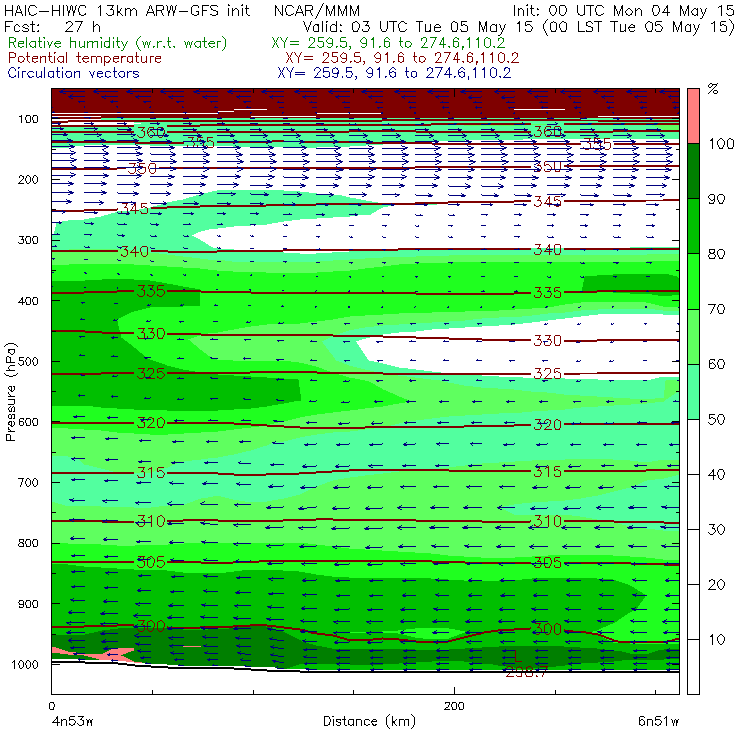This screenshot has width=740, height=740.
Task: Click the '300' pressure axis tick label
Action: (28, 240)
